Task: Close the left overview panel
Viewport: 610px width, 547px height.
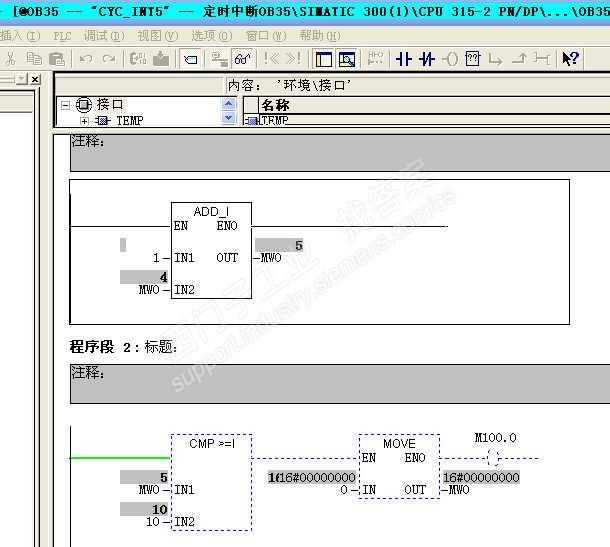Action: click(x=35, y=79)
